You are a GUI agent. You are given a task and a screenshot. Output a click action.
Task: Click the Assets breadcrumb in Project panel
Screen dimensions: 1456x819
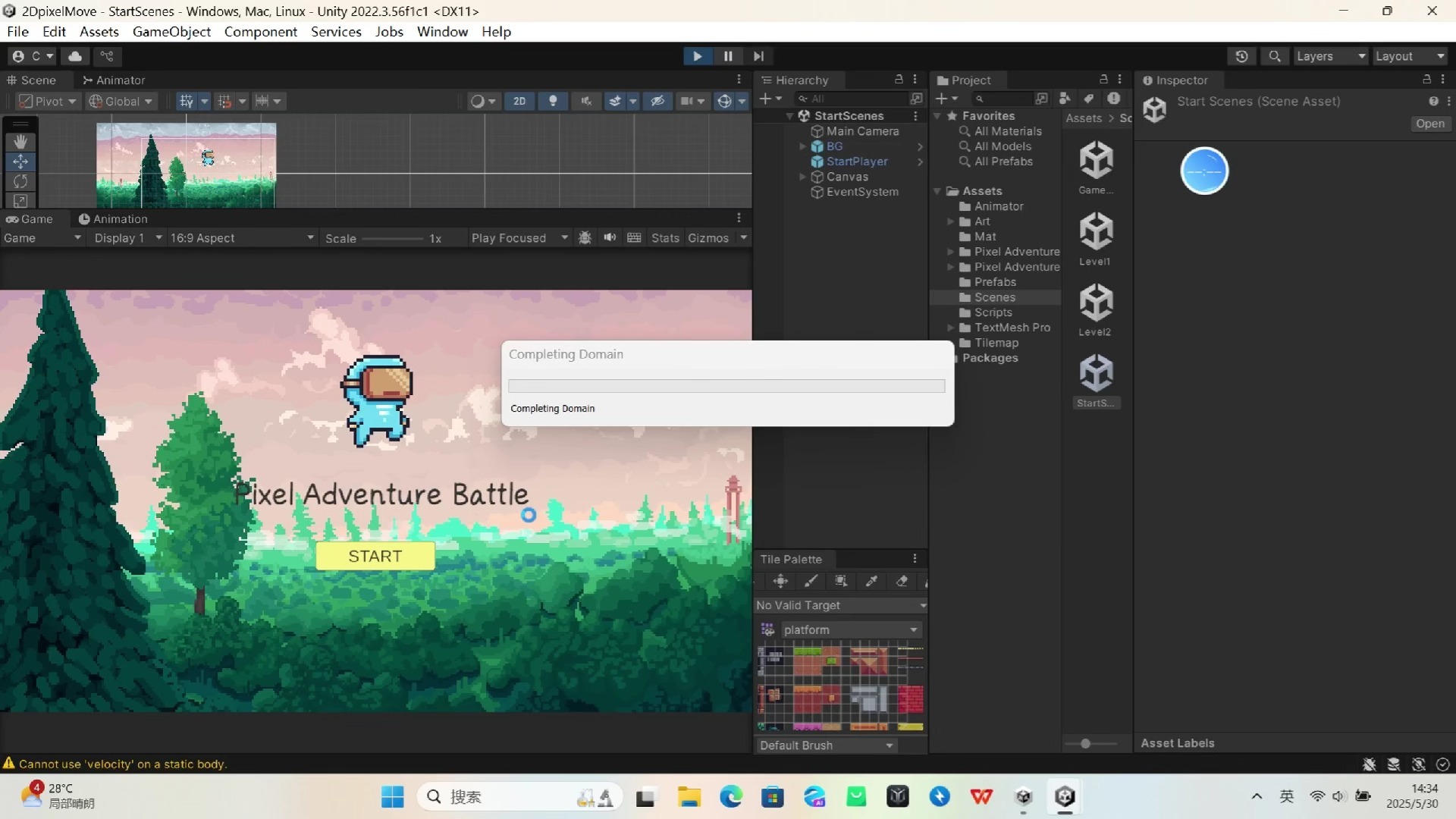(1083, 118)
